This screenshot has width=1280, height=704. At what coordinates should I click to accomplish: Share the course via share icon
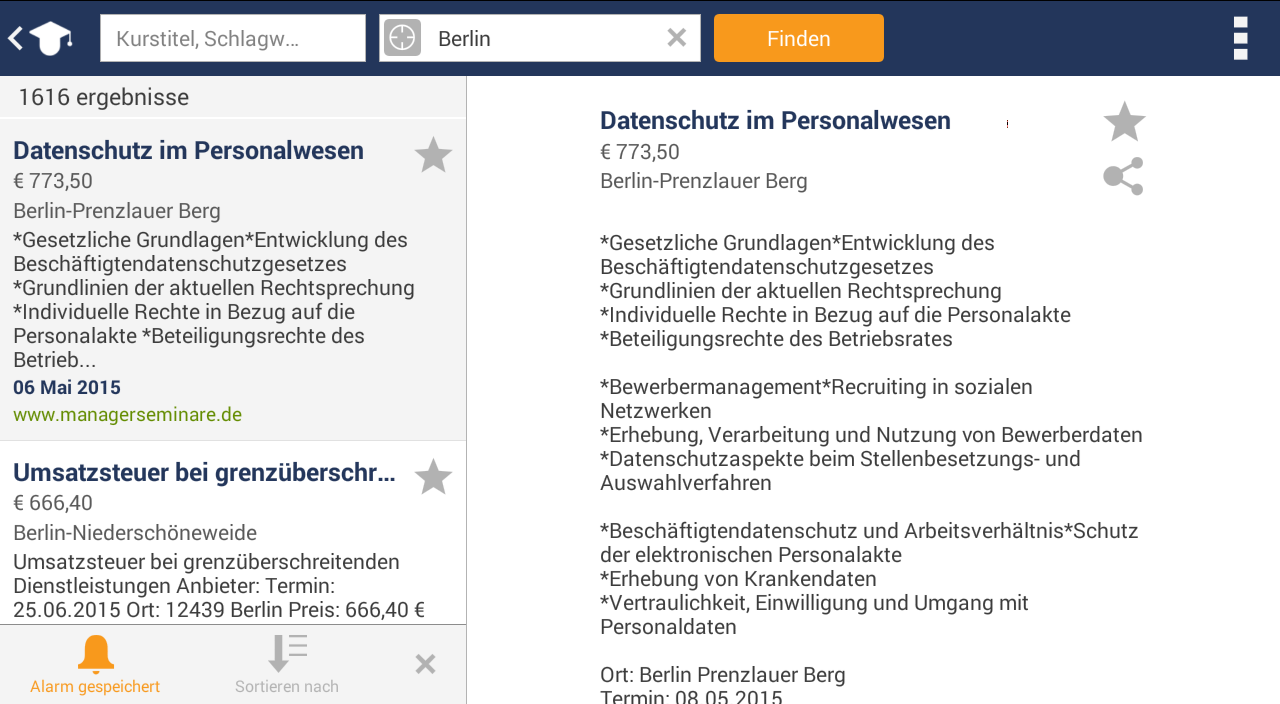[1124, 176]
